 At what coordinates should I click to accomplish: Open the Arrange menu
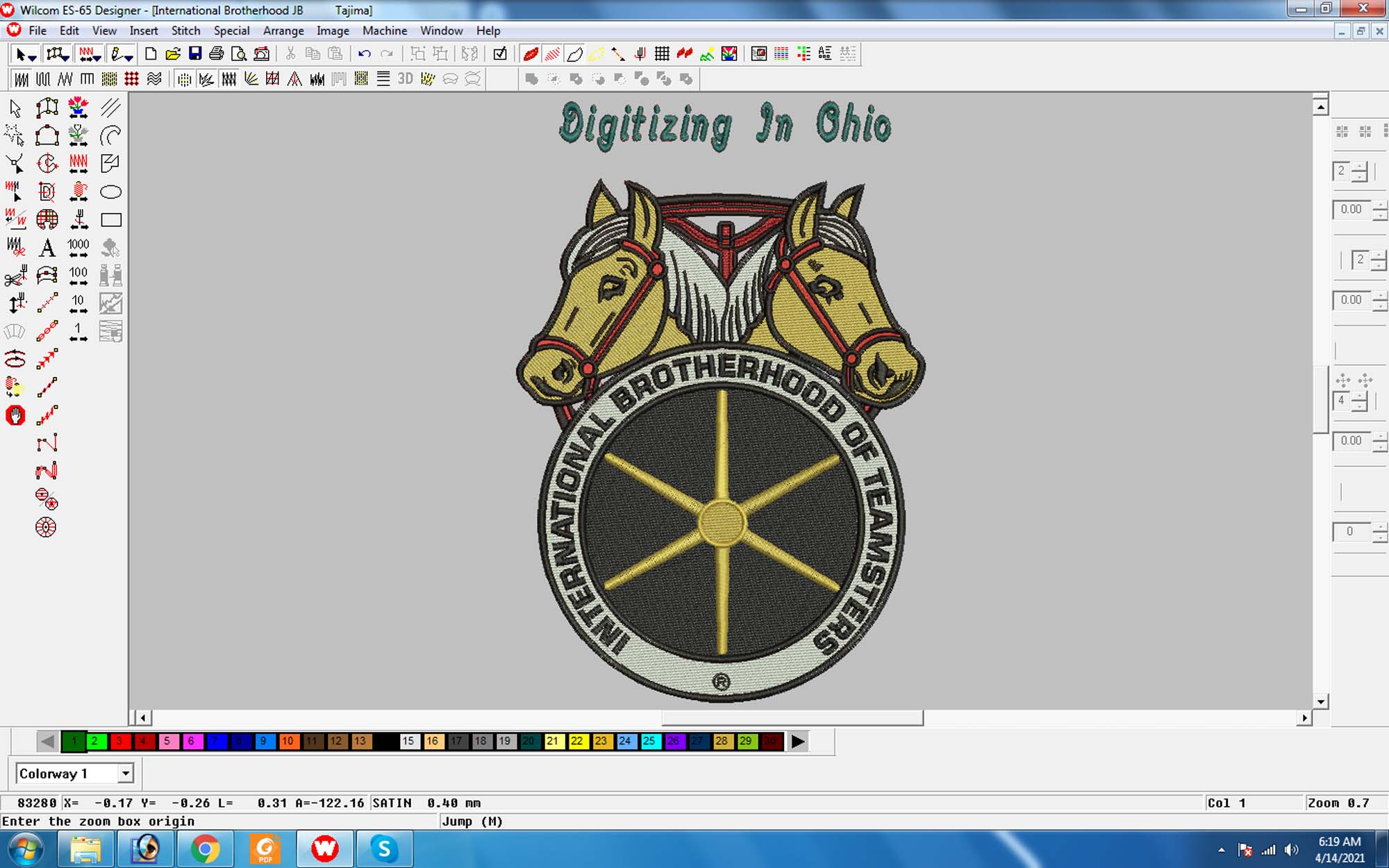click(283, 31)
